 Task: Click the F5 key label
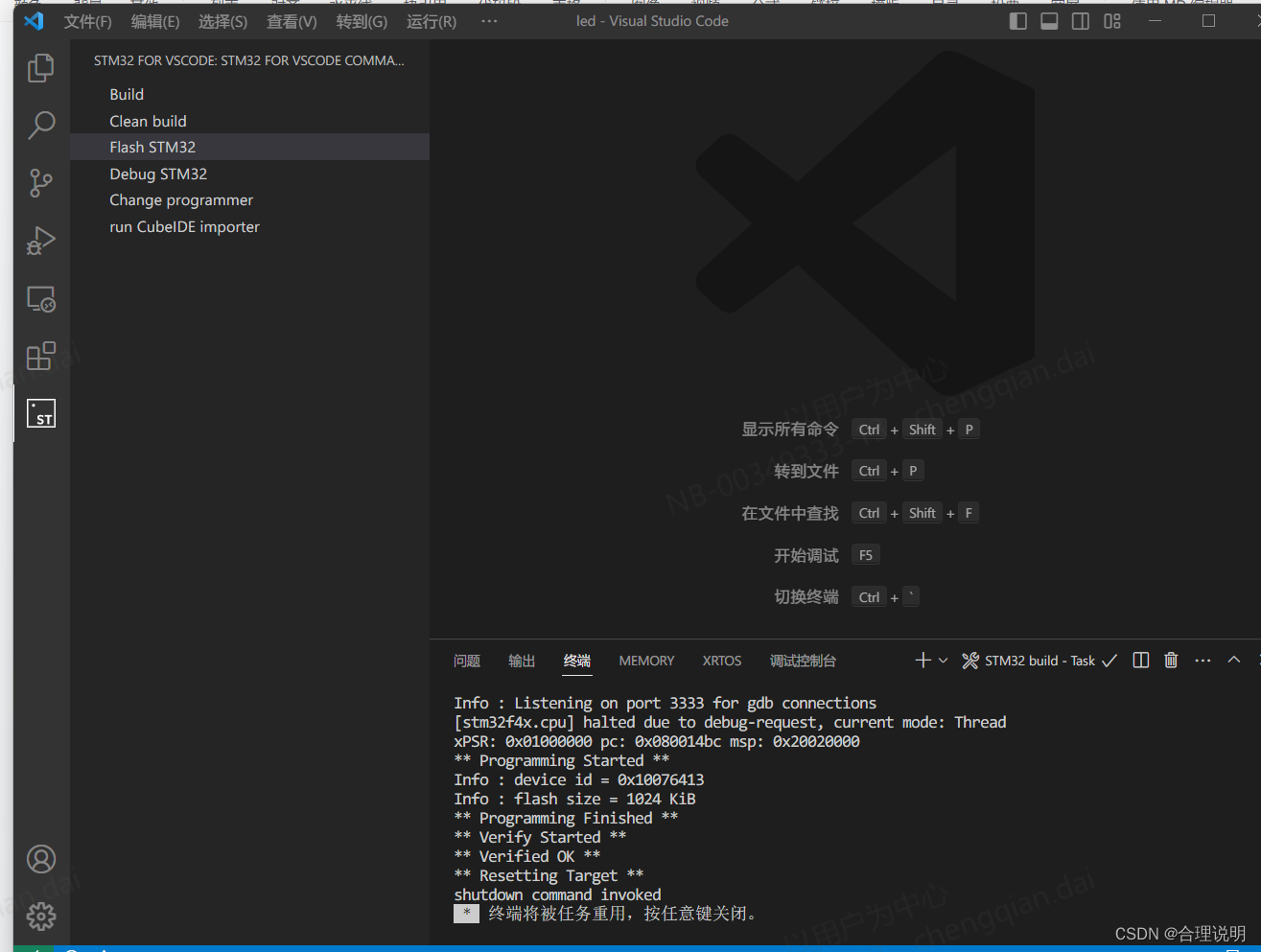(x=866, y=555)
